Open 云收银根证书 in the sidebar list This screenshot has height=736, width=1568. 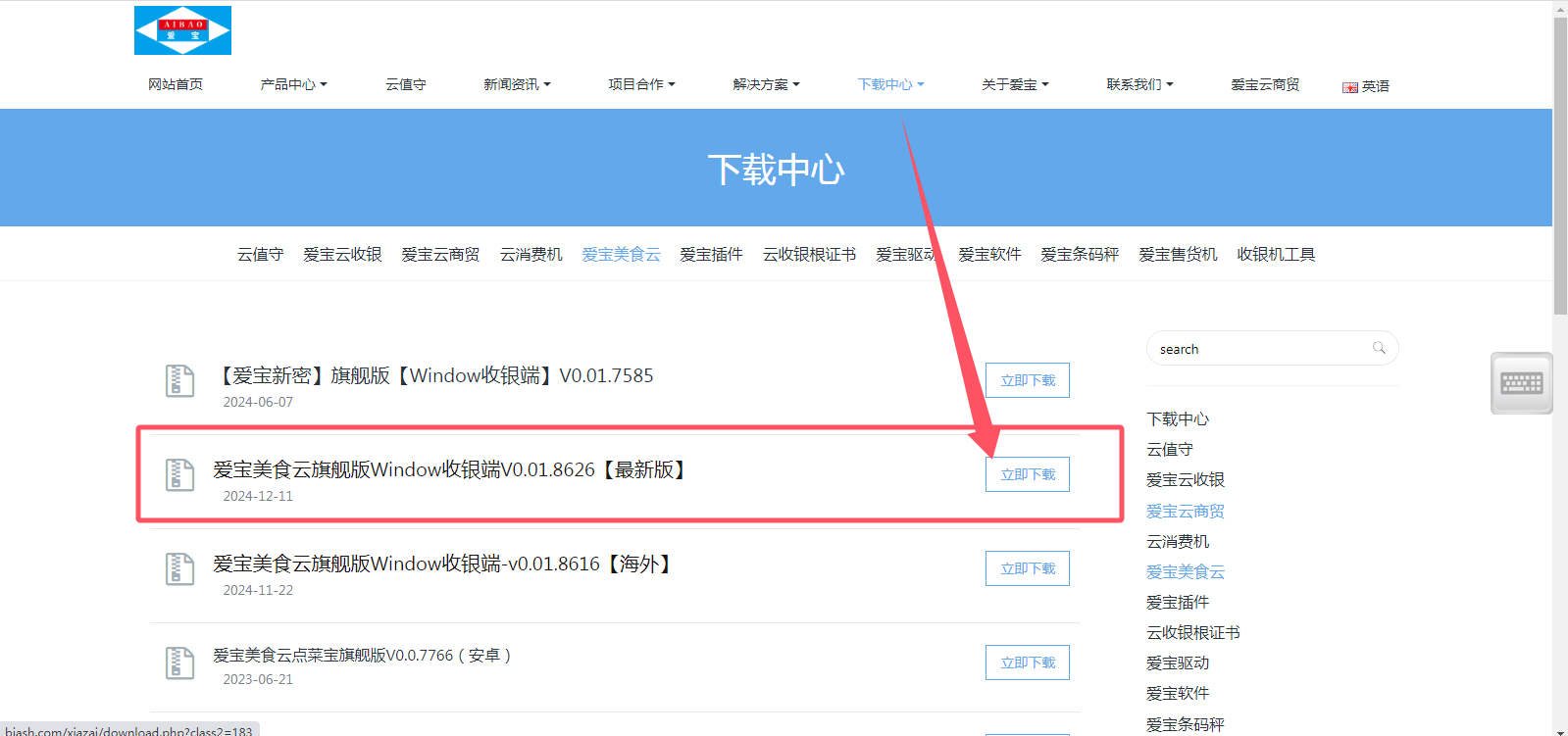[1193, 632]
